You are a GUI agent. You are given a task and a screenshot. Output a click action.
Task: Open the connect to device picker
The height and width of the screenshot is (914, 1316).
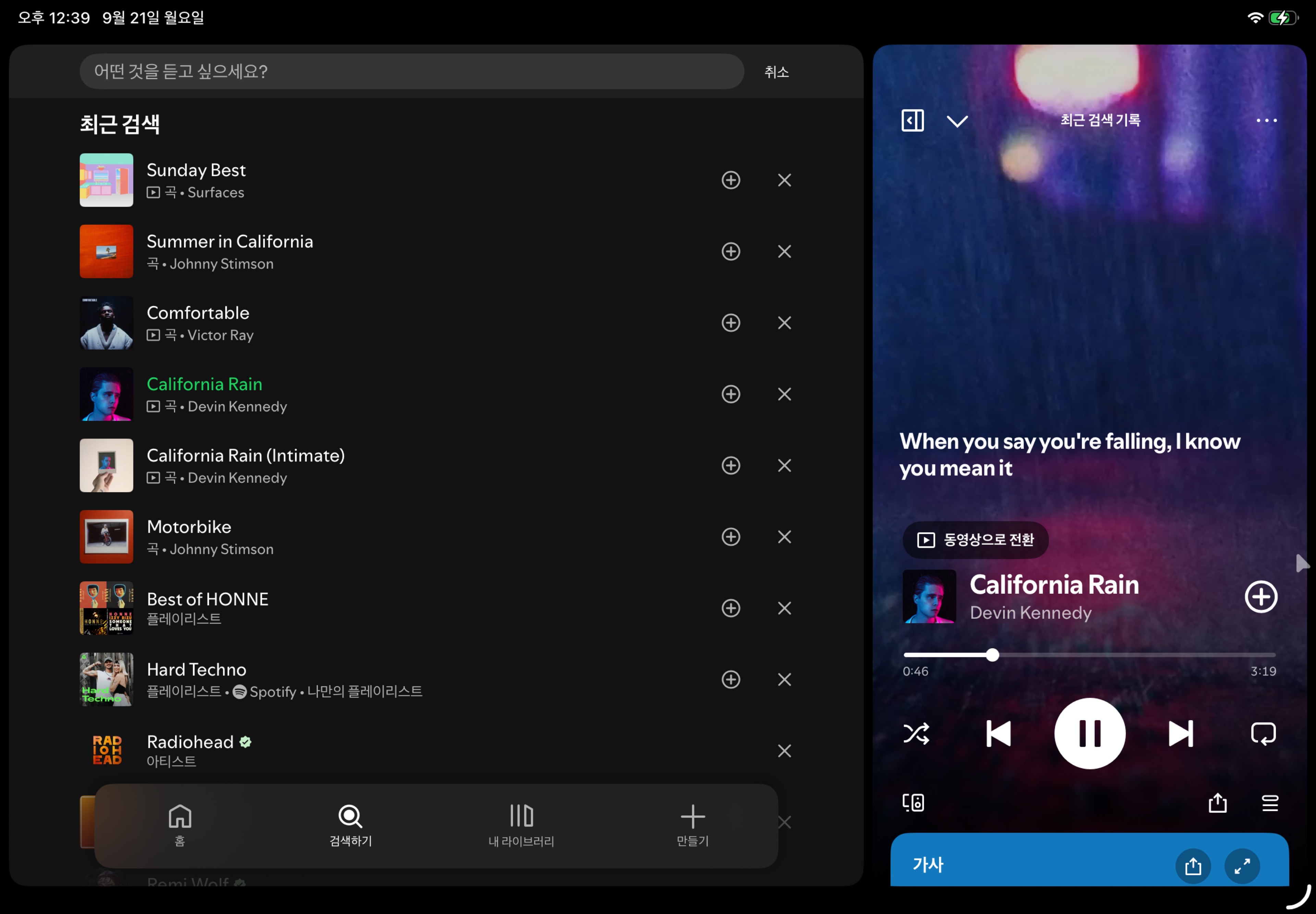tap(913, 802)
